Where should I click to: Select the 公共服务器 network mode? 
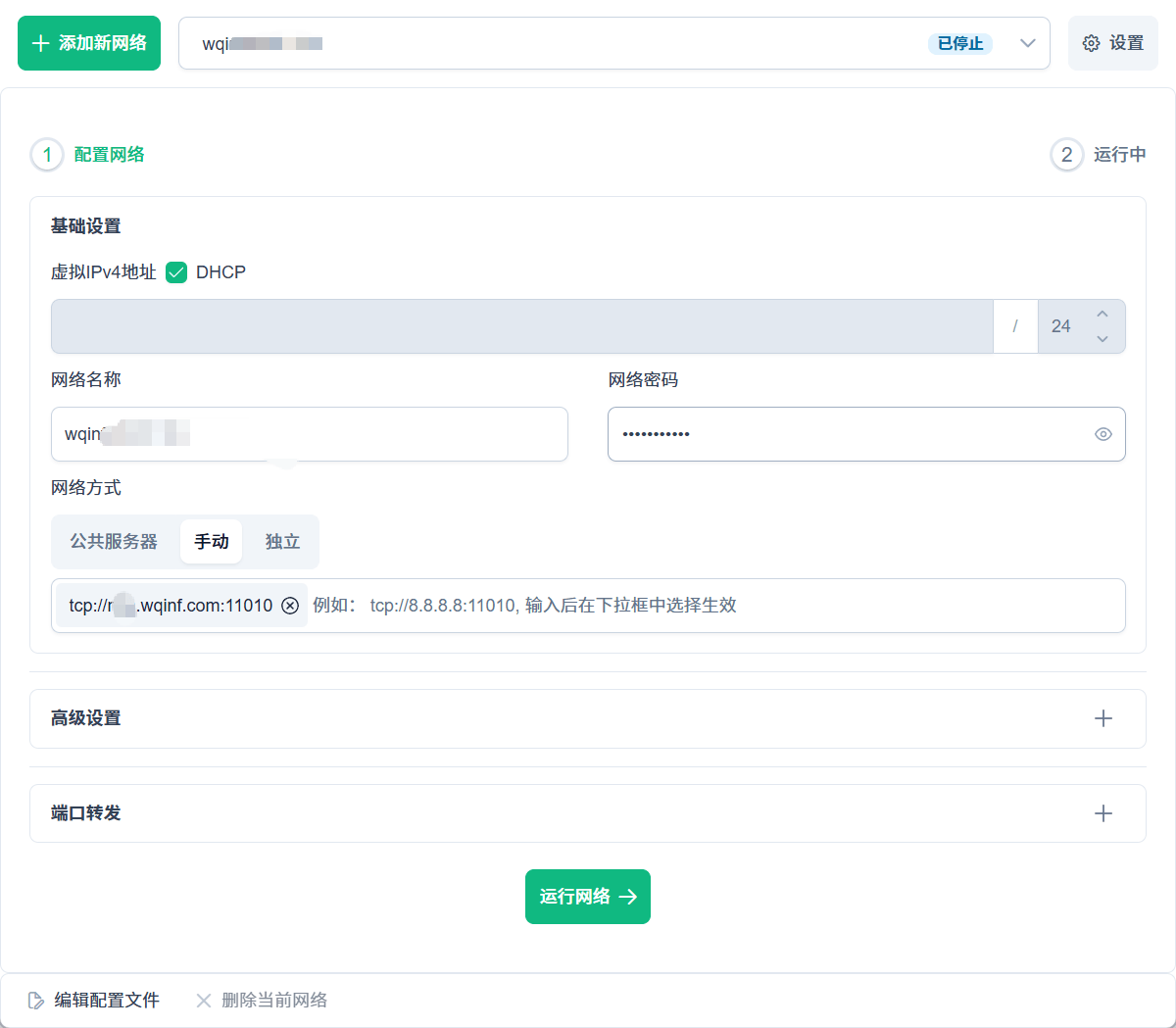point(114,542)
